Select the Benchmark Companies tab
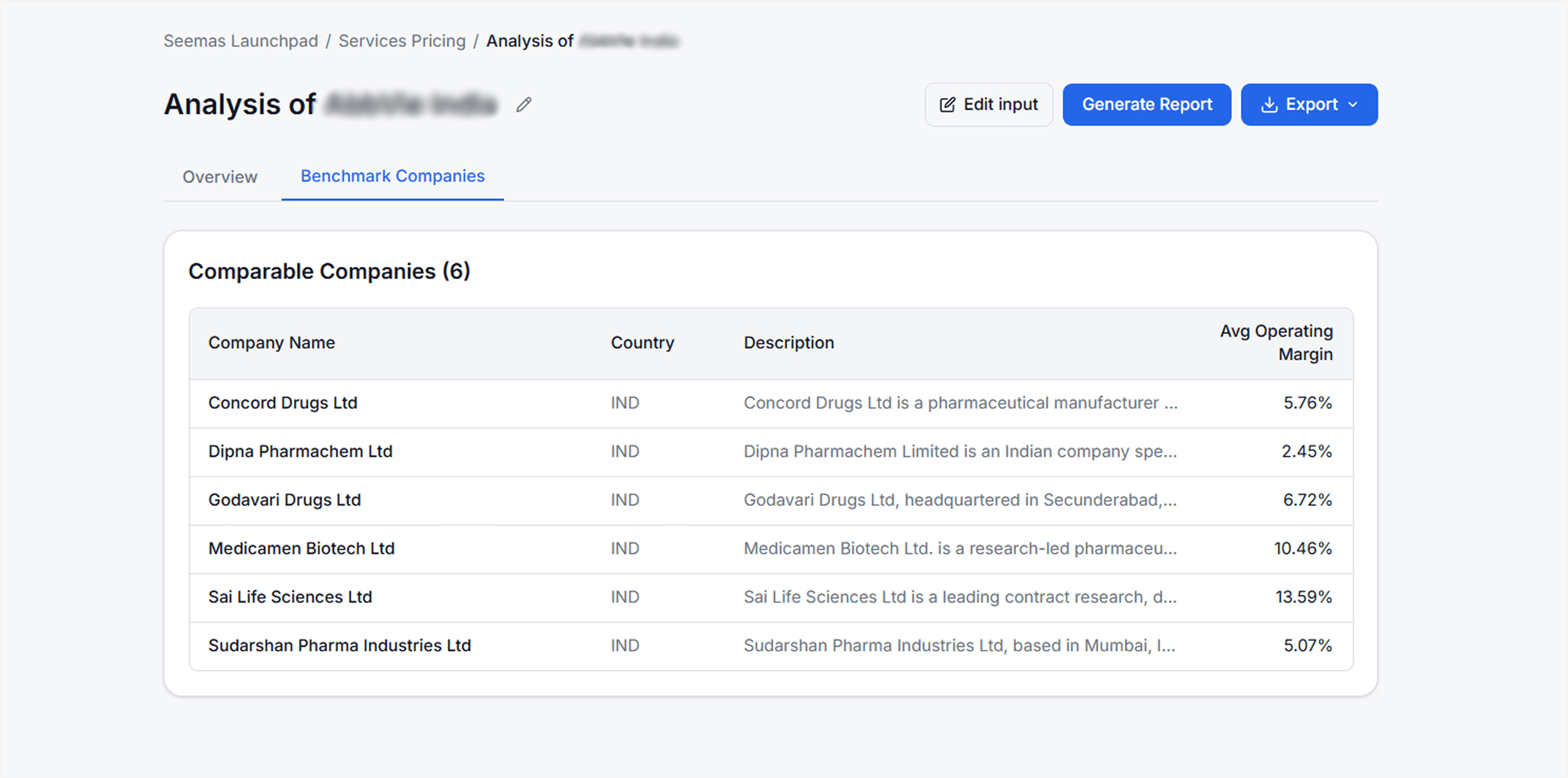1568x778 pixels. (x=392, y=176)
